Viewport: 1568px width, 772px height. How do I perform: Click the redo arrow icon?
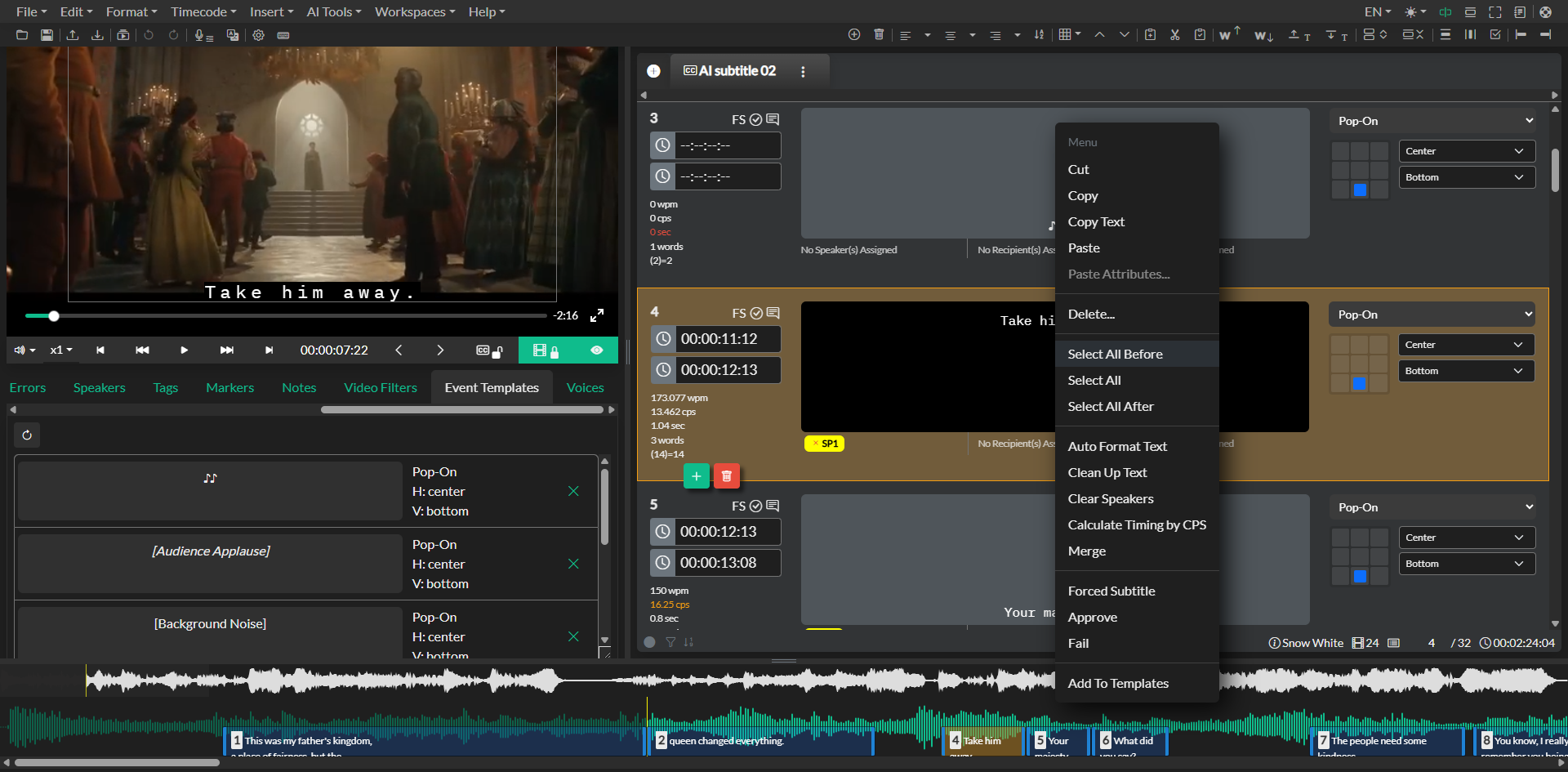tap(173, 35)
